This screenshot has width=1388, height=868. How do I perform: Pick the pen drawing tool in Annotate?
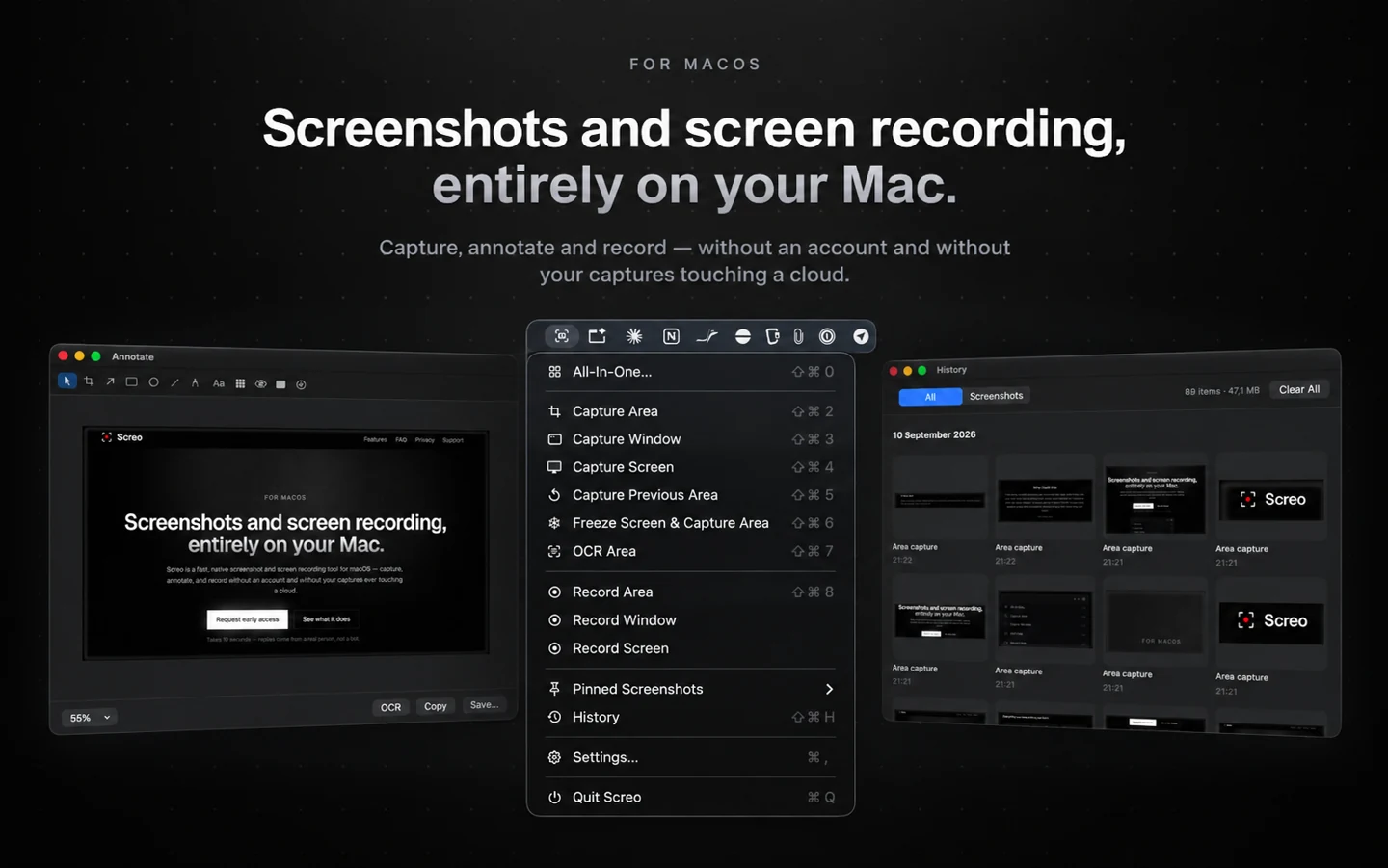click(x=195, y=382)
